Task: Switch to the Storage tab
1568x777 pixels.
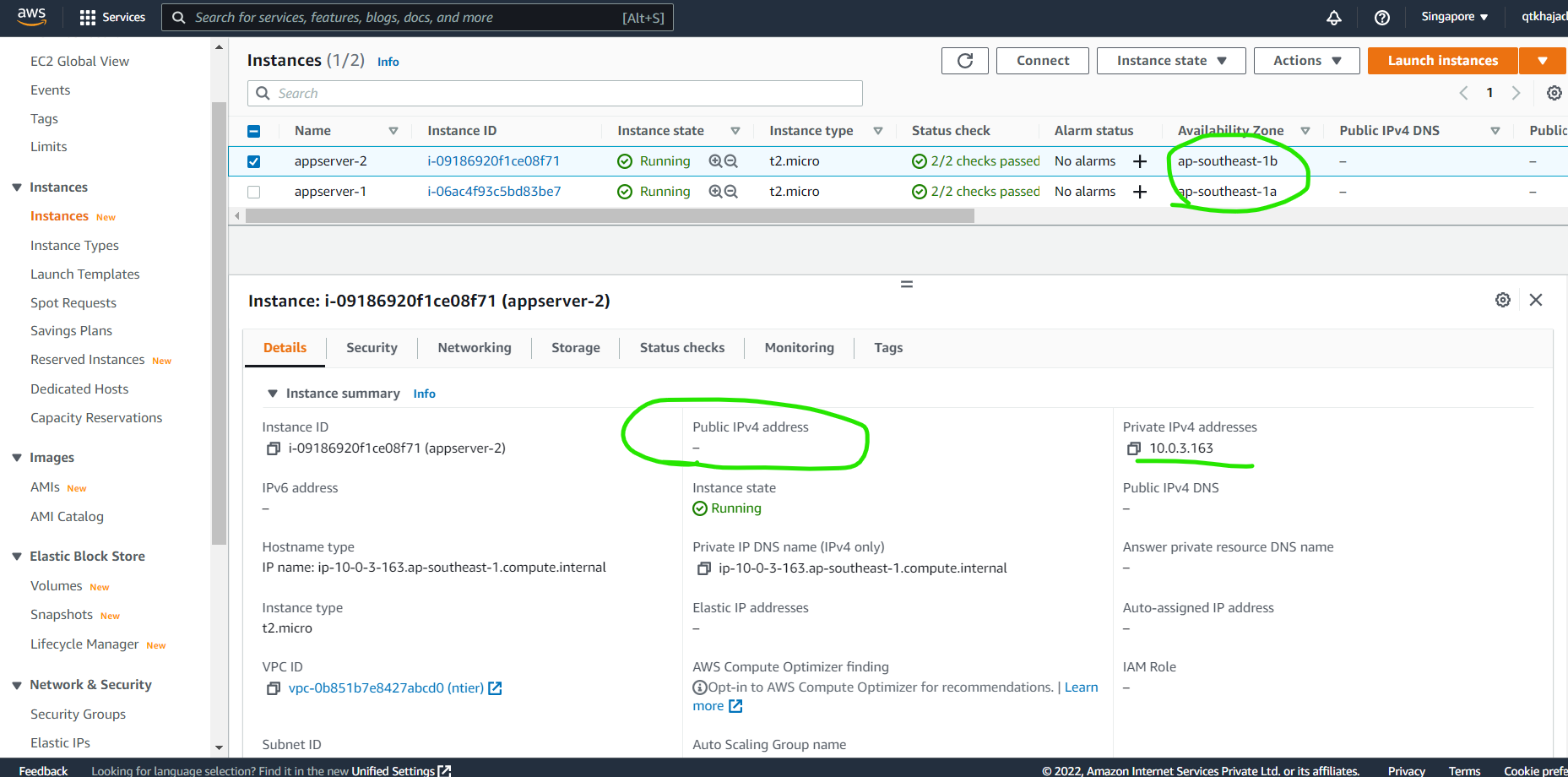Action: (x=576, y=348)
